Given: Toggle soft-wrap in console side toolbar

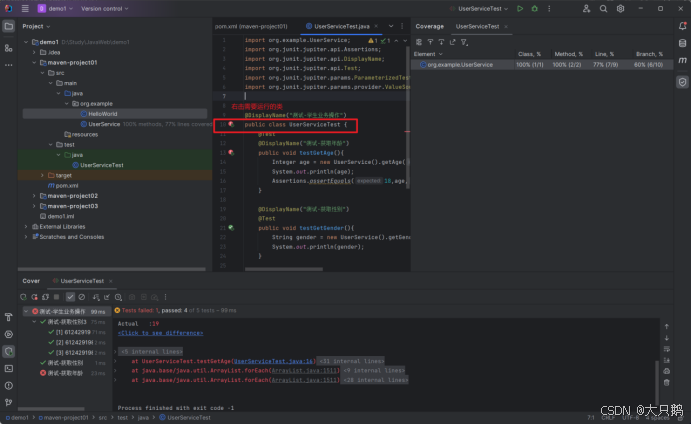Looking at the screenshot, I should coord(666,349).
